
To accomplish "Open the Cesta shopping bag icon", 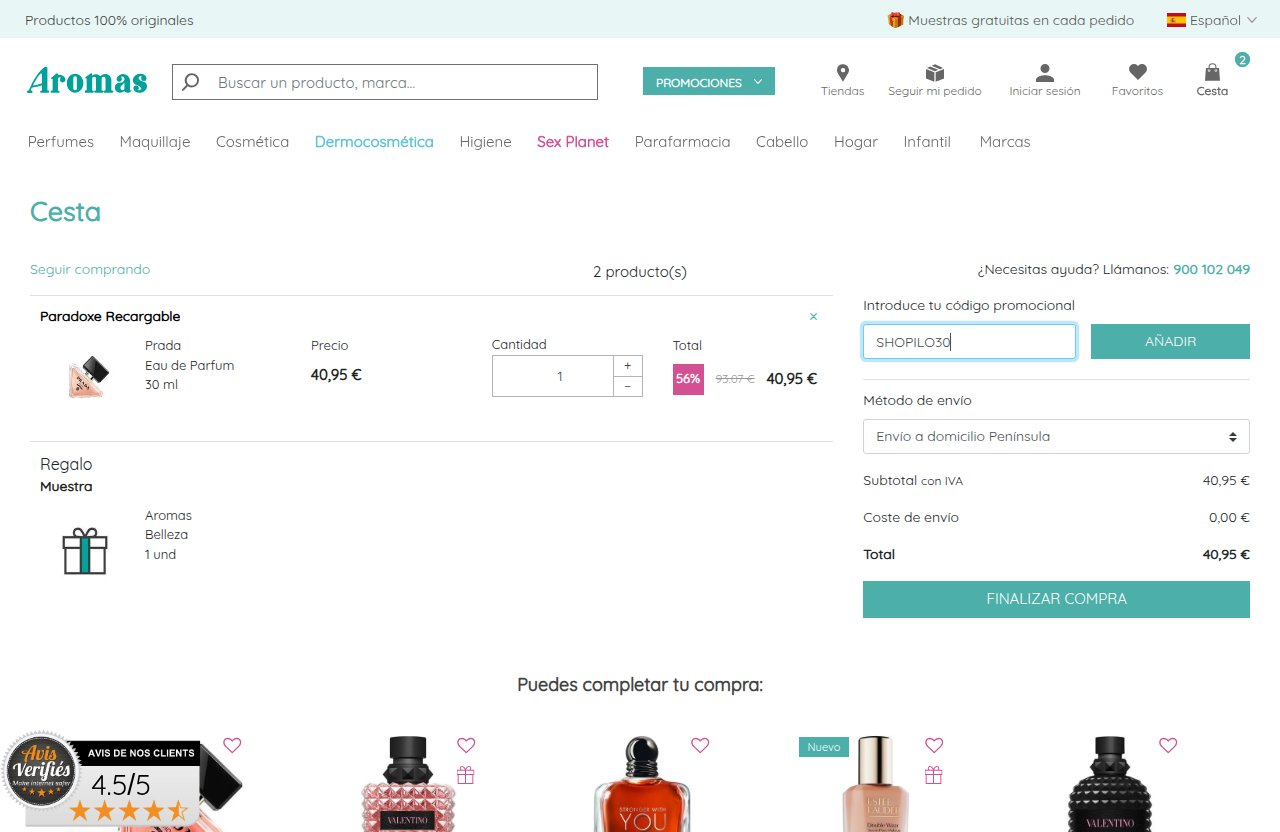I will point(1212,72).
